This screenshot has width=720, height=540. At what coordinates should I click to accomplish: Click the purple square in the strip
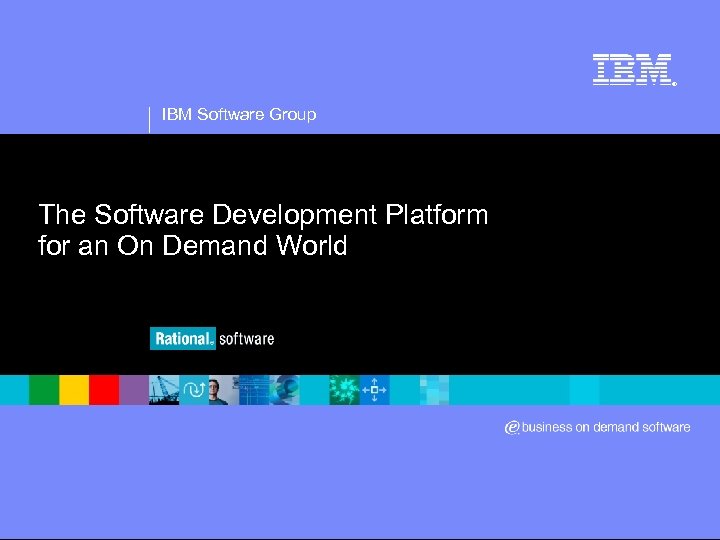(x=134, y=390)
